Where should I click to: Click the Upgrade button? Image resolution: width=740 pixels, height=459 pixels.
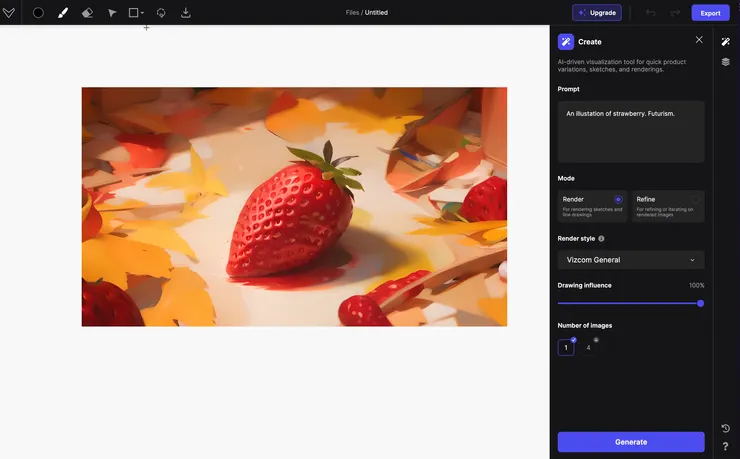point(596,13)
